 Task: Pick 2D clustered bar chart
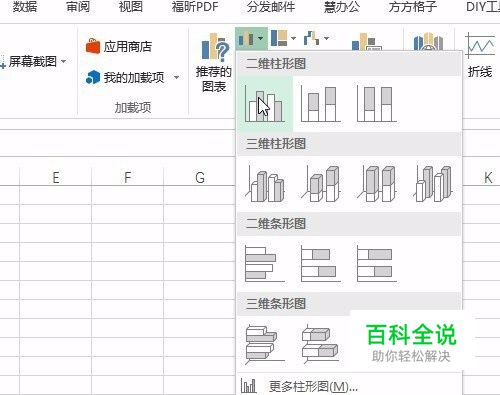[x=265, y=264]
